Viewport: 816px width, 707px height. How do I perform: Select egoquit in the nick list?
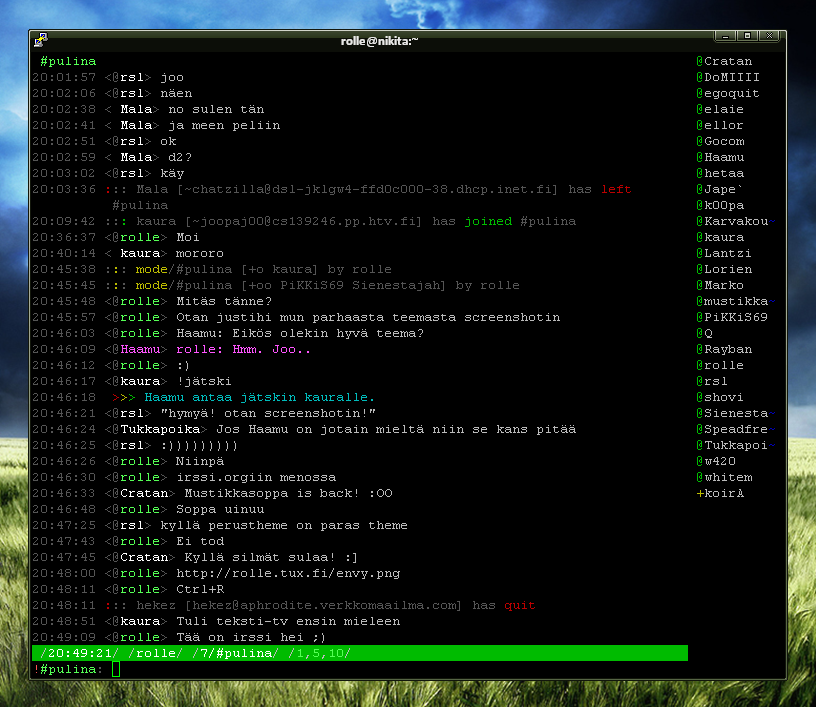click(731, 93)
